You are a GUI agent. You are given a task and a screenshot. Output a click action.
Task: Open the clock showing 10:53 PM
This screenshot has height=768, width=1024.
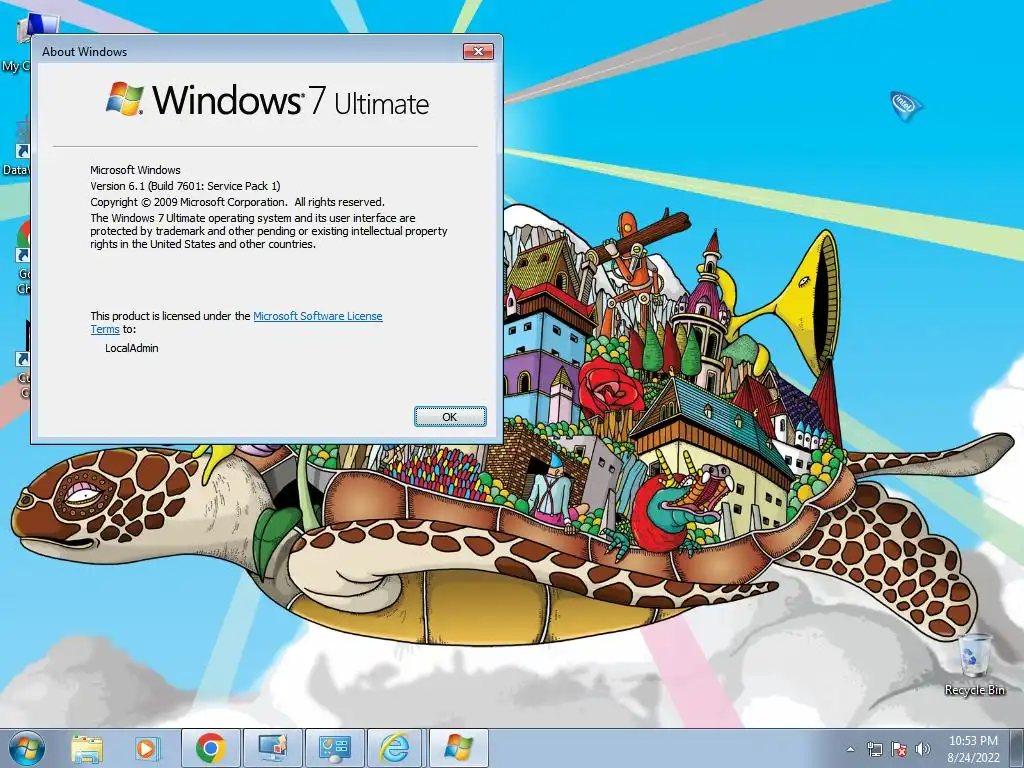click(973, 749)
